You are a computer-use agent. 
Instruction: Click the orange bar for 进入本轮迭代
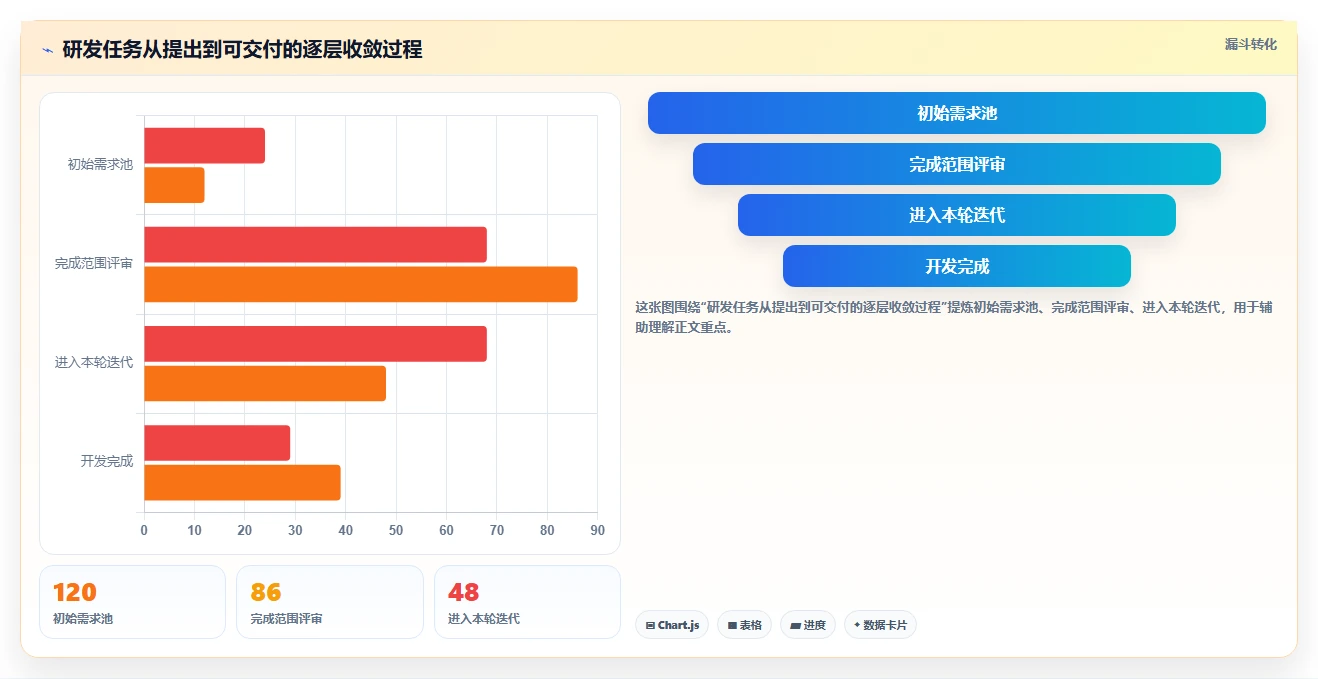tap(265, 383)
